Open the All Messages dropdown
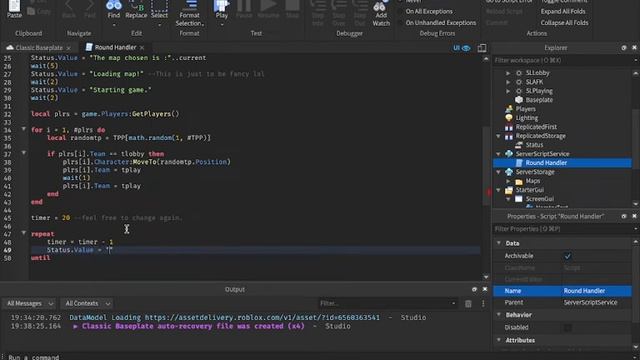 [29, 304]
